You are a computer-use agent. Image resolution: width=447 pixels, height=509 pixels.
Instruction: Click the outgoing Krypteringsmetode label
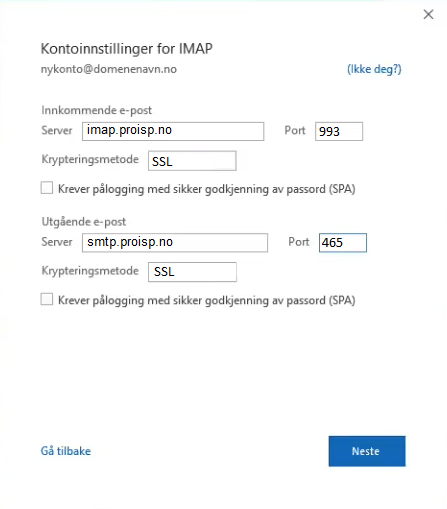[90, 271]
